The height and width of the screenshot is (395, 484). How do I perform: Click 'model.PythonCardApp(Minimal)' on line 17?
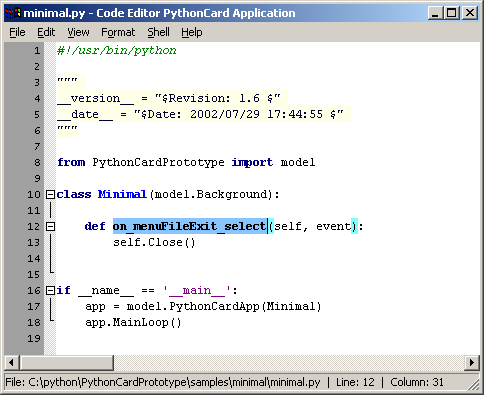(224, 306)
